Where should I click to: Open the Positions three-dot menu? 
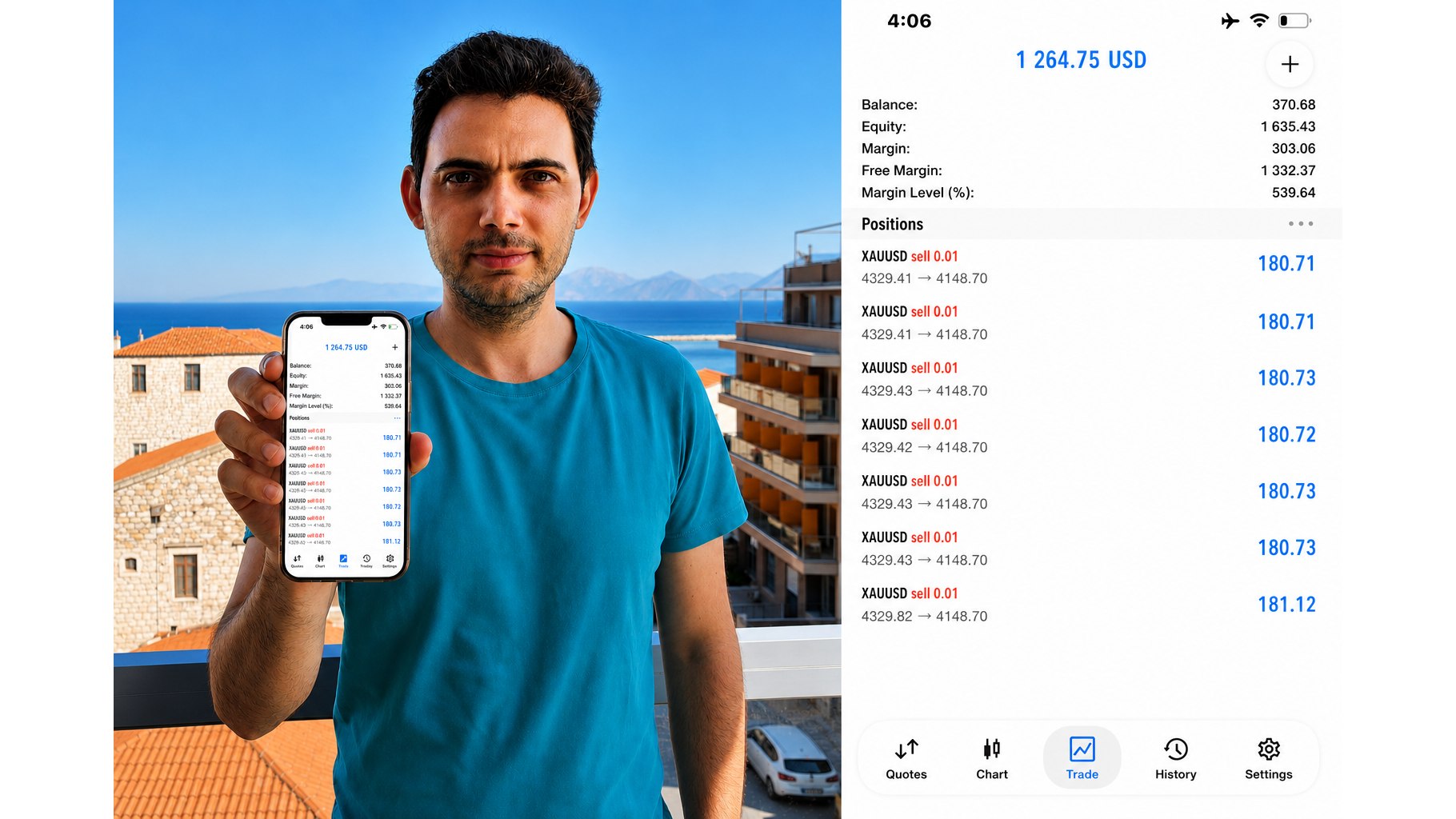pyautogui.click(x=1300, y=224)
